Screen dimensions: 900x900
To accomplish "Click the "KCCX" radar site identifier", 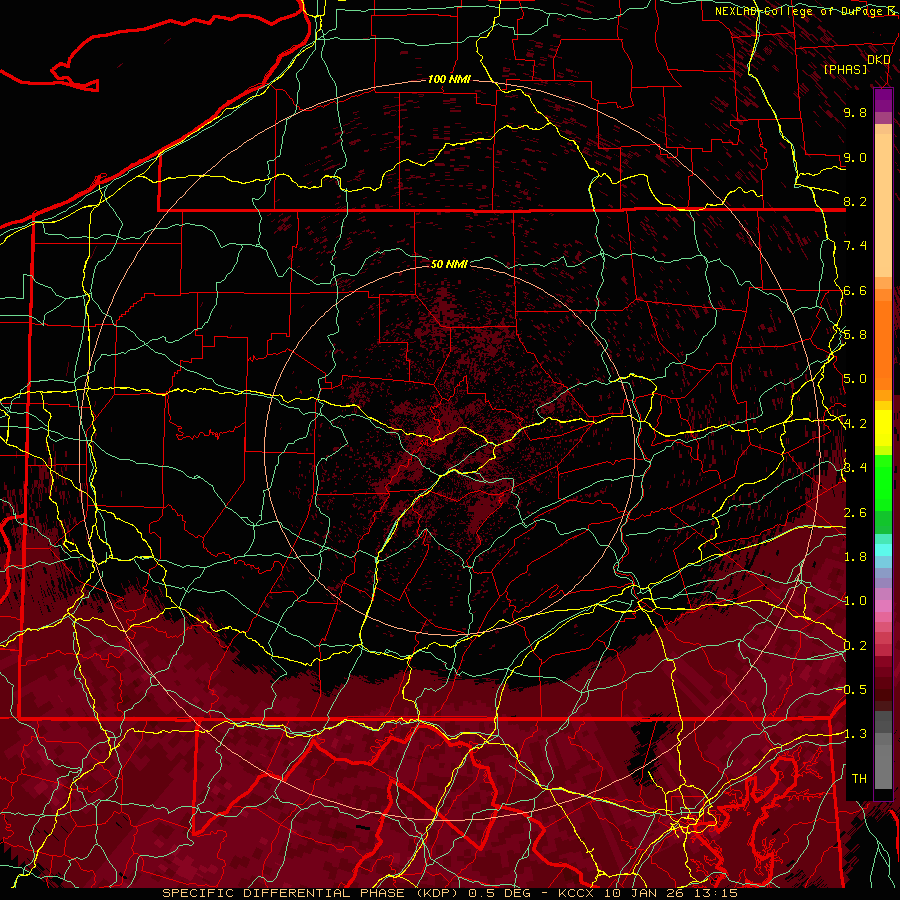I will click(x=576, y=893).
